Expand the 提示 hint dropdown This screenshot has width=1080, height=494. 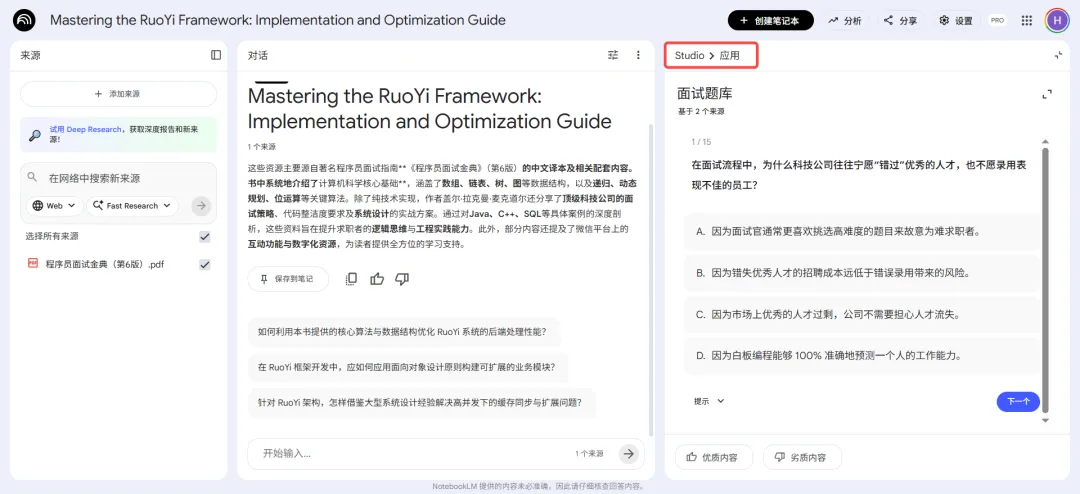click(709, 401)
